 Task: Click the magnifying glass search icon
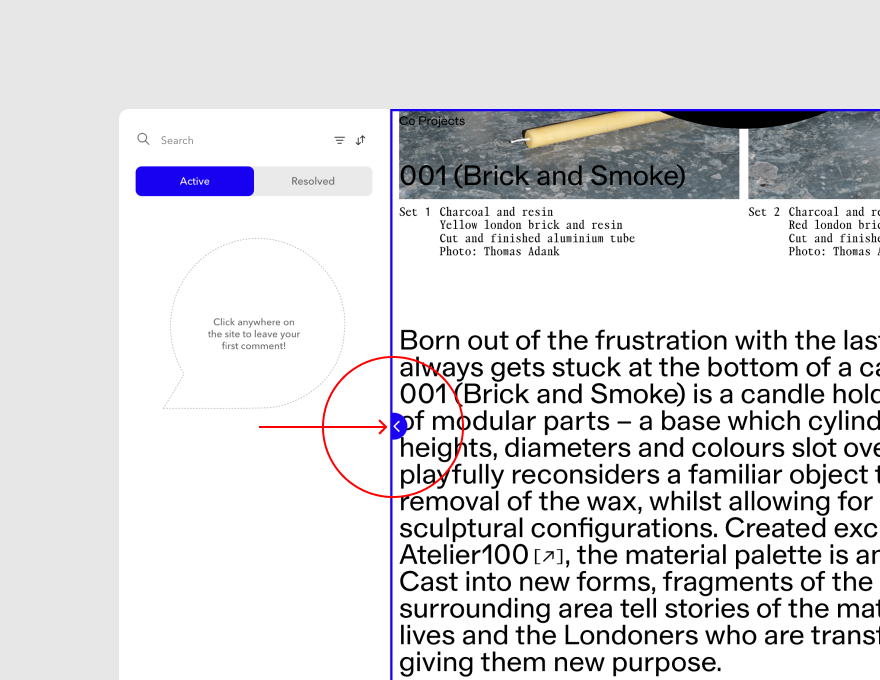click(x=144, y=140)
